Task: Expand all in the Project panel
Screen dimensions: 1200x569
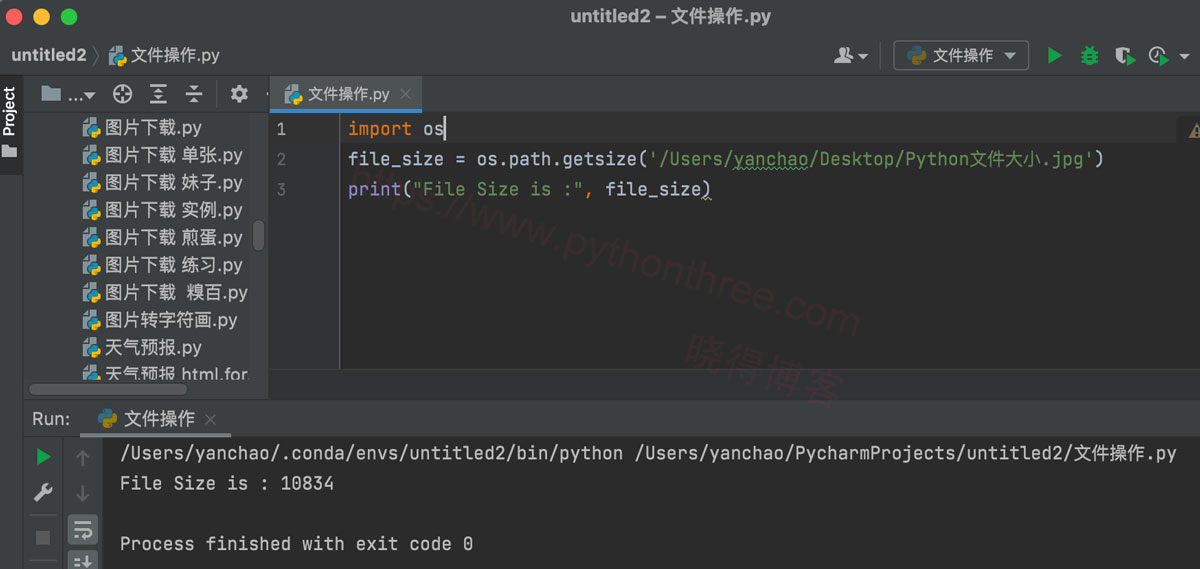Action: [158, 94]
